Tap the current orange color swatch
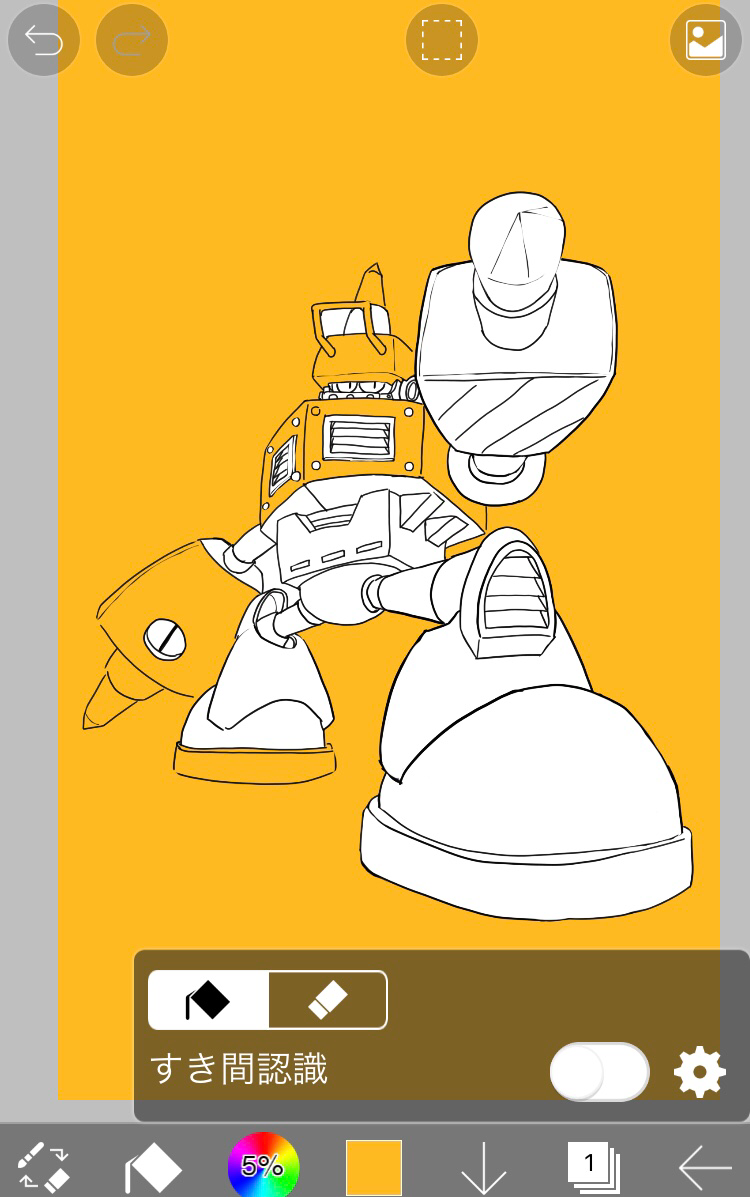 [x=374, y=1166]
